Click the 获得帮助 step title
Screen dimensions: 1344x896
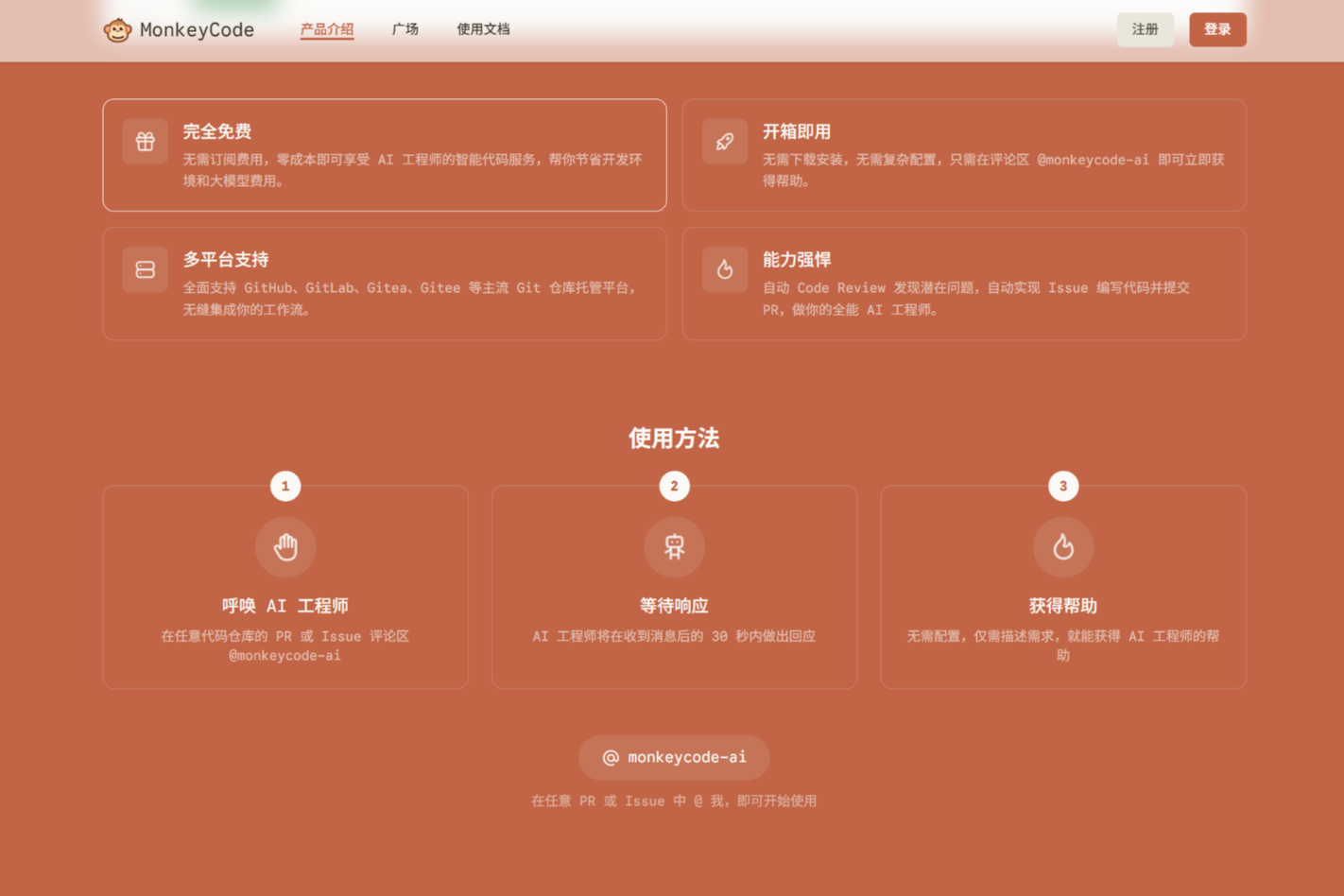tap(1063, 606)
